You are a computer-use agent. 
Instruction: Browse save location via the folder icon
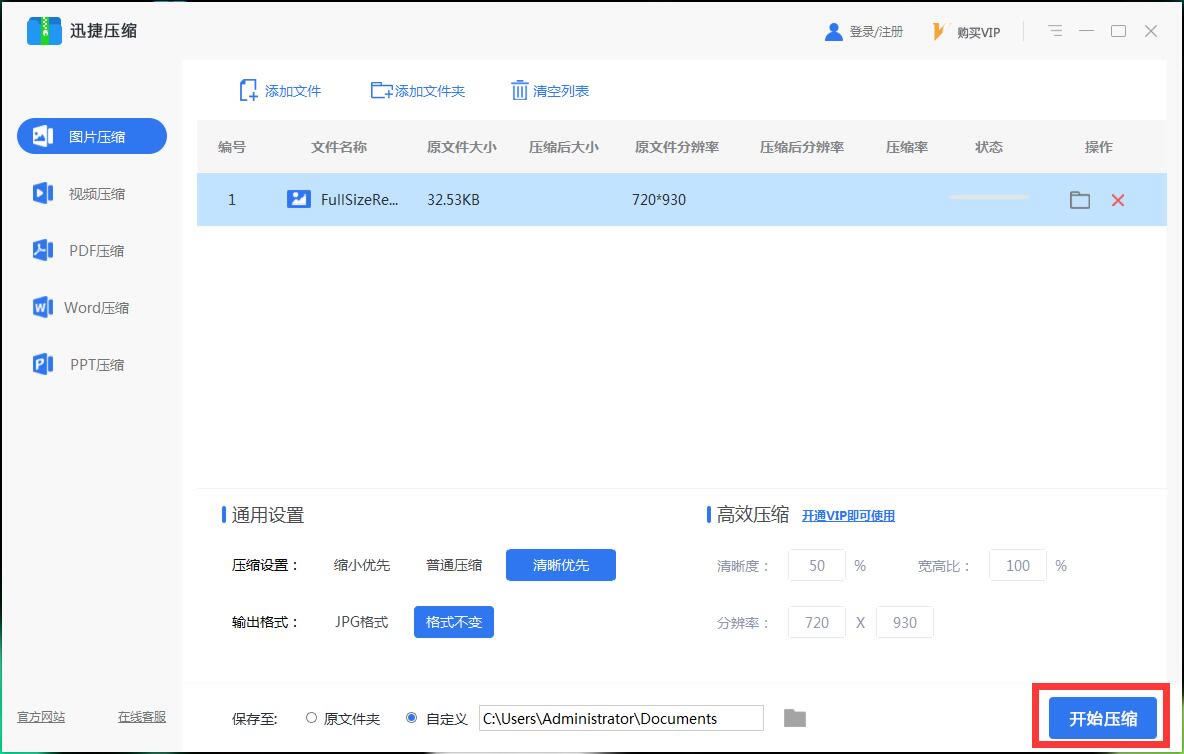(x=794, y=718)
